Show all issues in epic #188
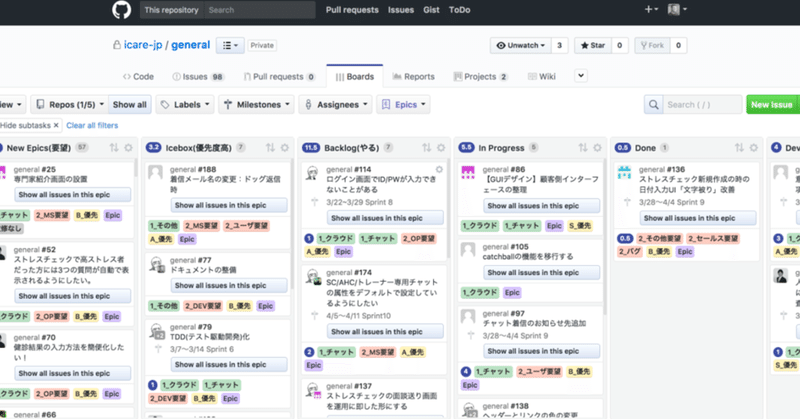The image size is (800, 419). pos(229,205)
